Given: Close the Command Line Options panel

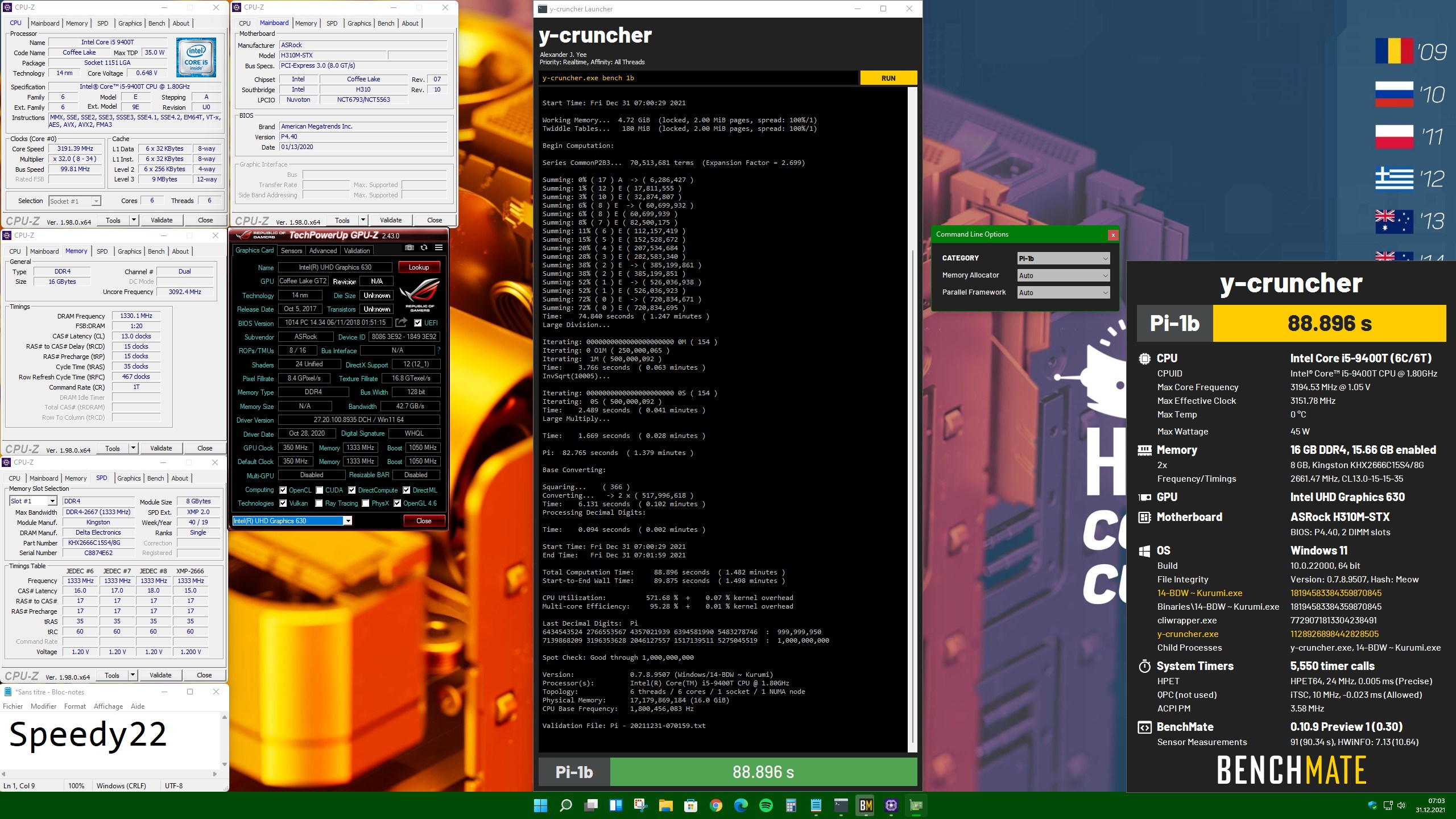Looking at the screenshot, I should click(1113, 234).
